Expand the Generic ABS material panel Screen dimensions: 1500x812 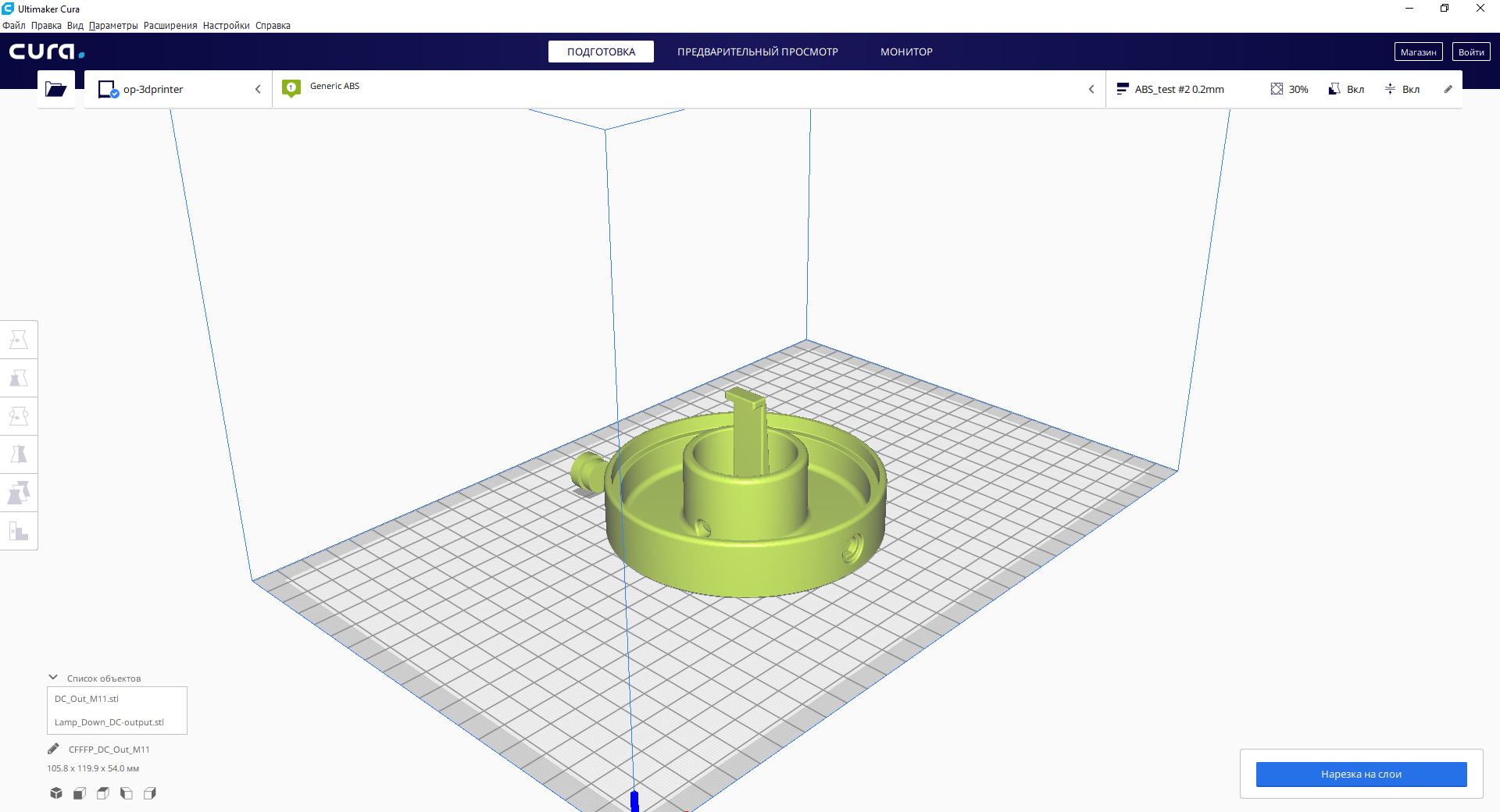coord(688,89)
